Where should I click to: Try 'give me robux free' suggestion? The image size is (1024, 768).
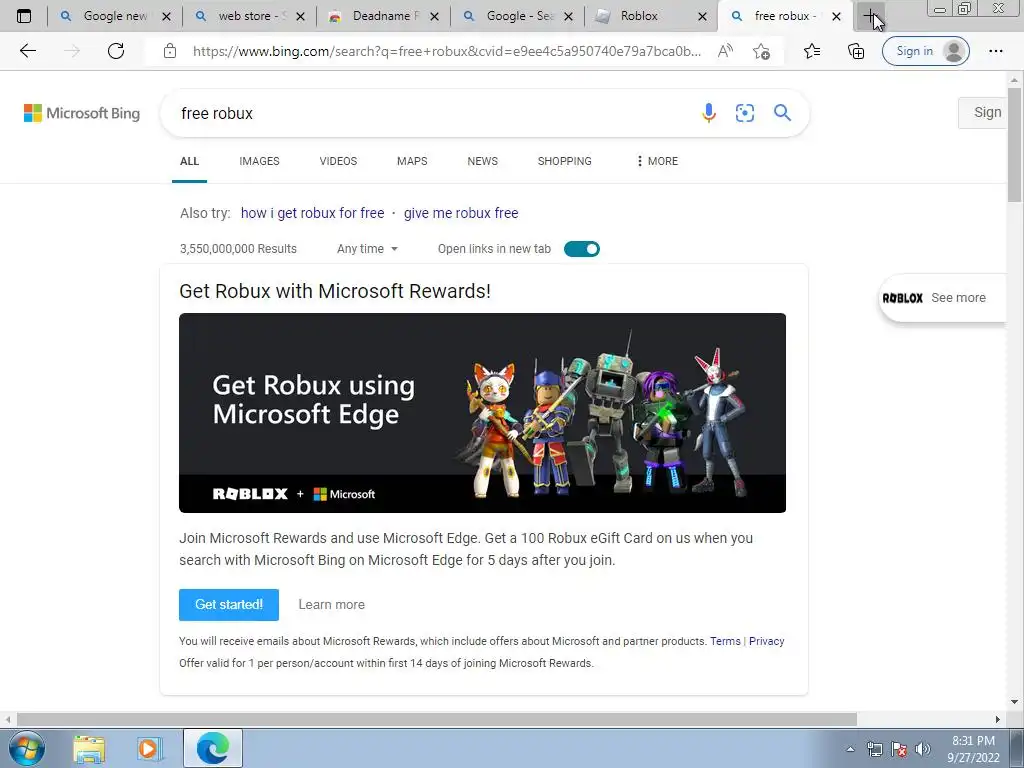point(461,213)
